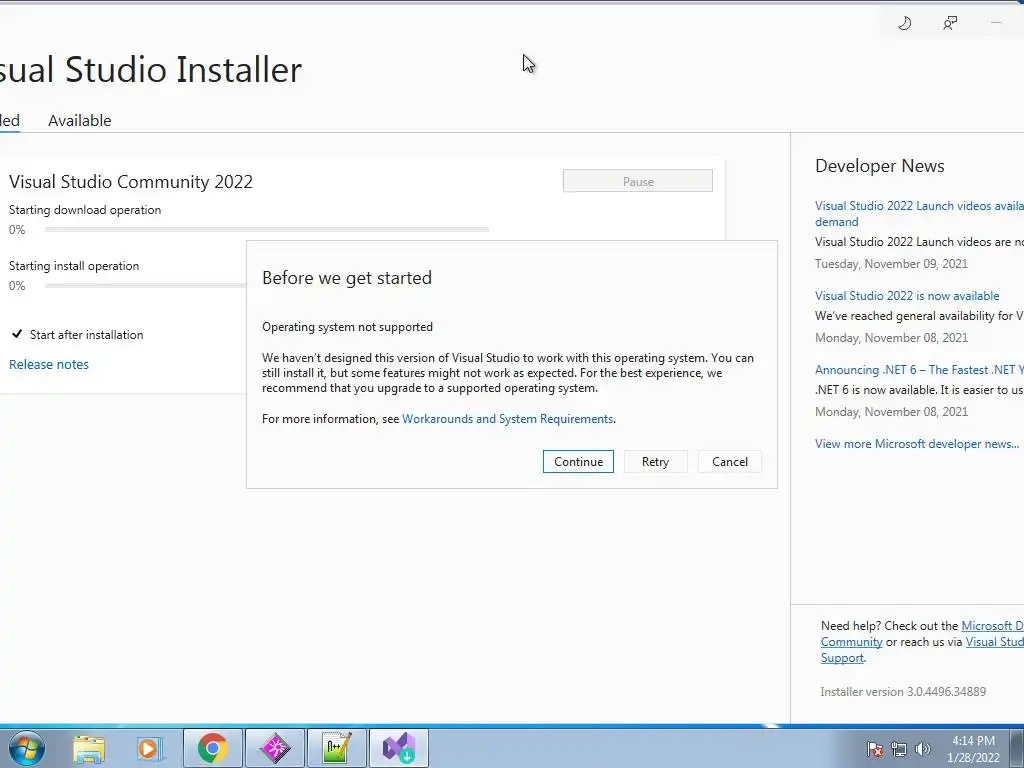Open Microsoft Developer Community link
Image resolution: width=1024 pixels, height=768 pixels.
point(993,626)
